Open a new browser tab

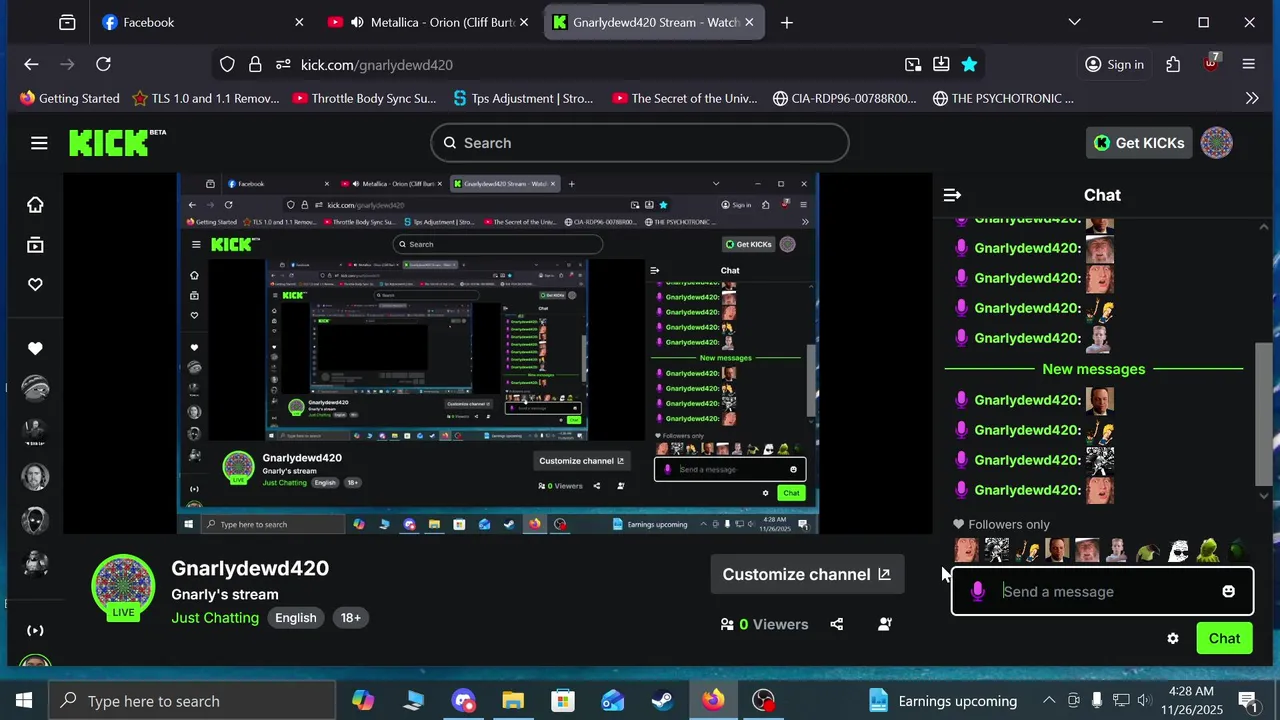[787, 22]
